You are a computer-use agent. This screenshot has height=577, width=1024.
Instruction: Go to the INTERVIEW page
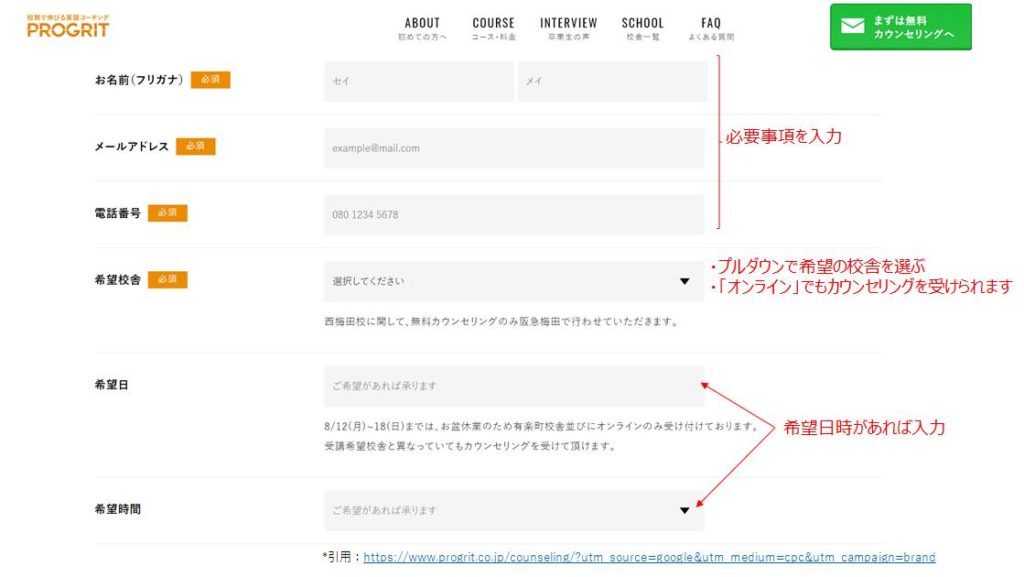click(x=568, y=28)
